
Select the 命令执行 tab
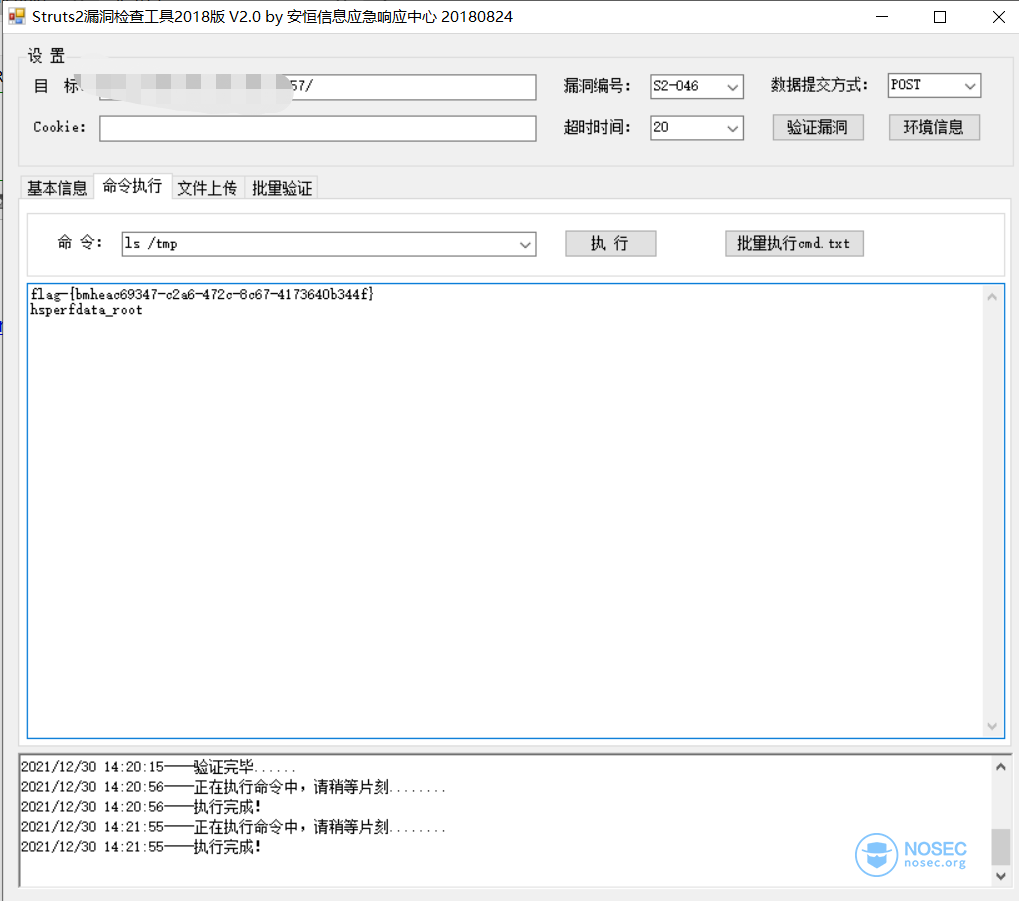[x=133, y=186]
